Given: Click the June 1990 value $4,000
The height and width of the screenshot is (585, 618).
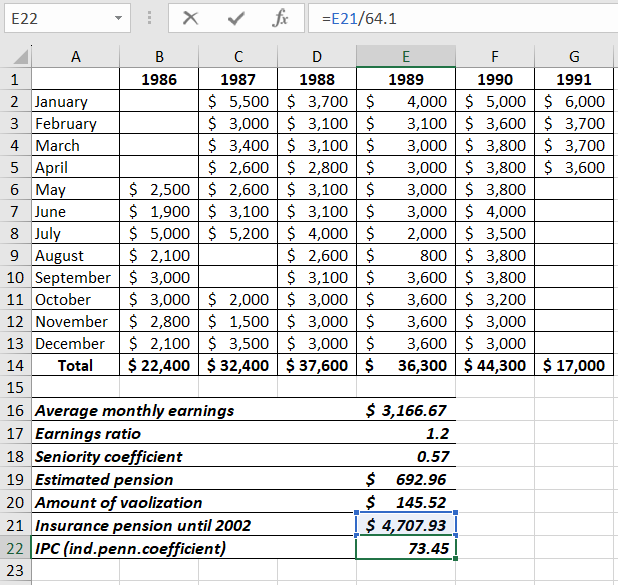Looking at the screenshot, I should (x=495, y=212).
